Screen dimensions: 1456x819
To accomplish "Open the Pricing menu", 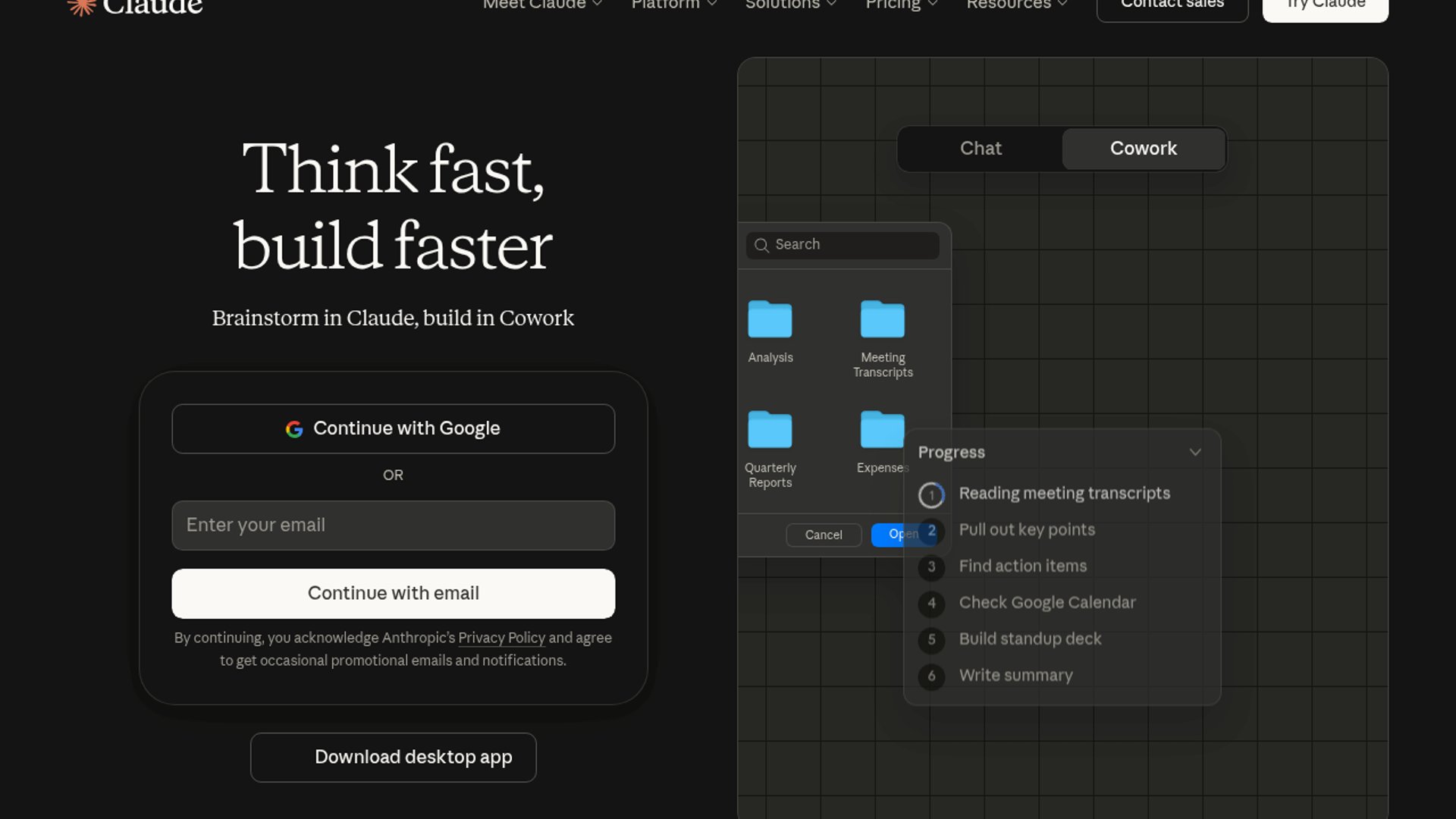I will click(x=901, y=5).
